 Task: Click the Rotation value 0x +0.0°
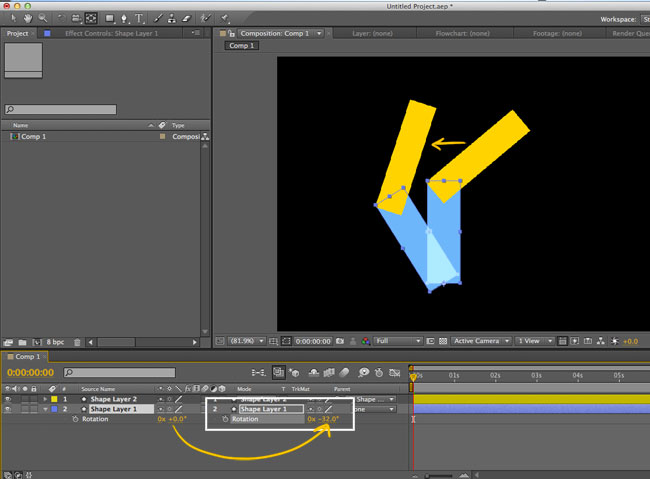click(x=172, y=419)
